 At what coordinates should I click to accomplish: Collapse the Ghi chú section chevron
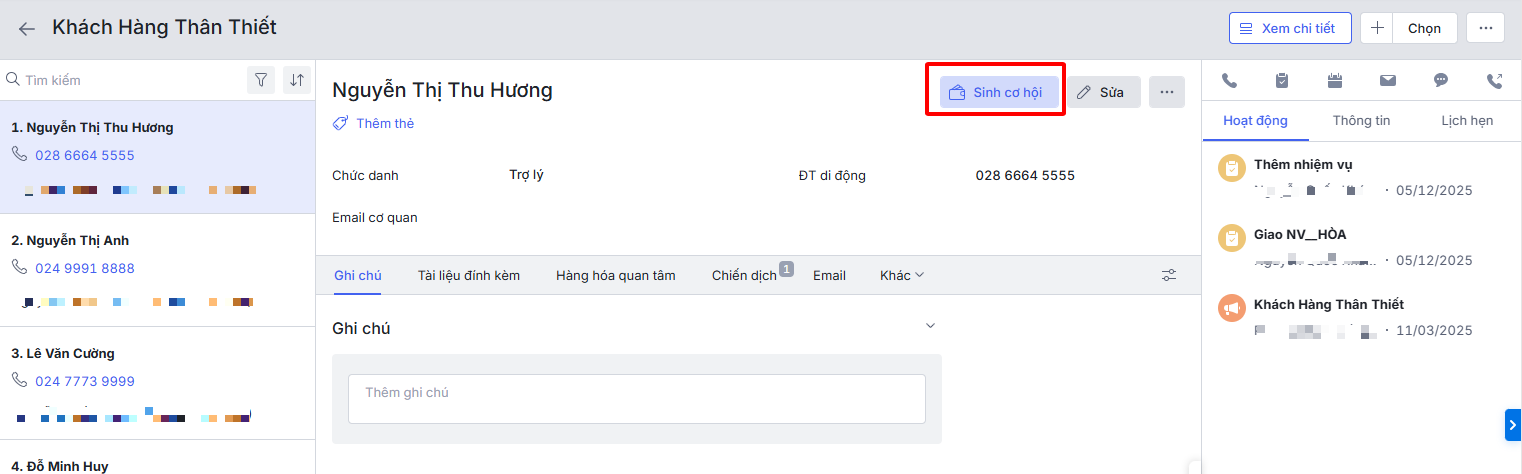pyautogui.click(x=930, y=326)
